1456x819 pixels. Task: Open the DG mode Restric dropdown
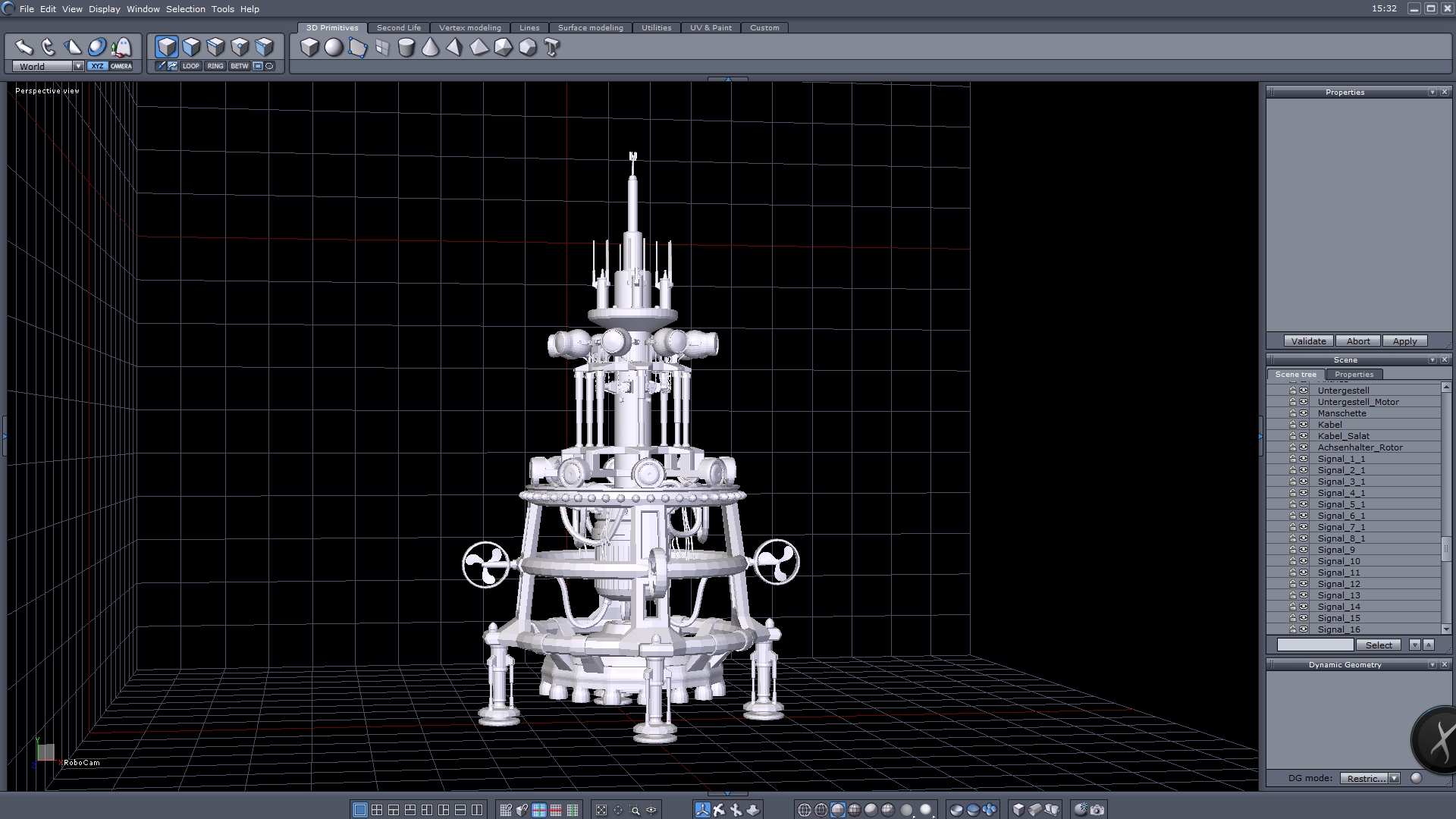(1394, 779)
